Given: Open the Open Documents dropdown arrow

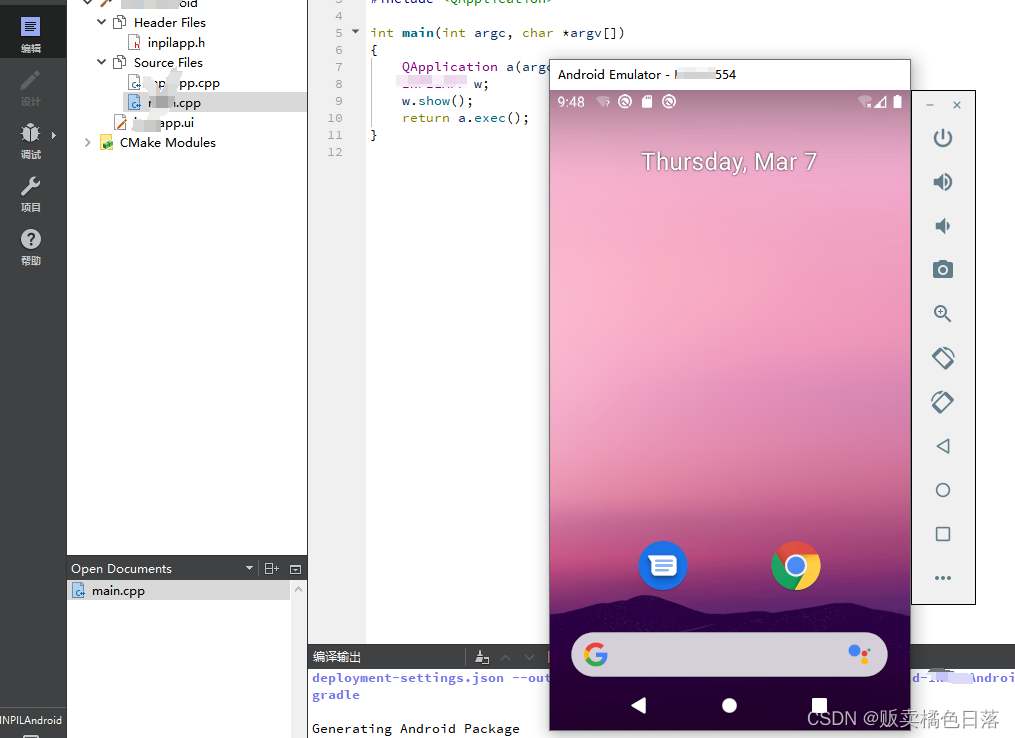Looking at the screenshot, I should (249, 568).
